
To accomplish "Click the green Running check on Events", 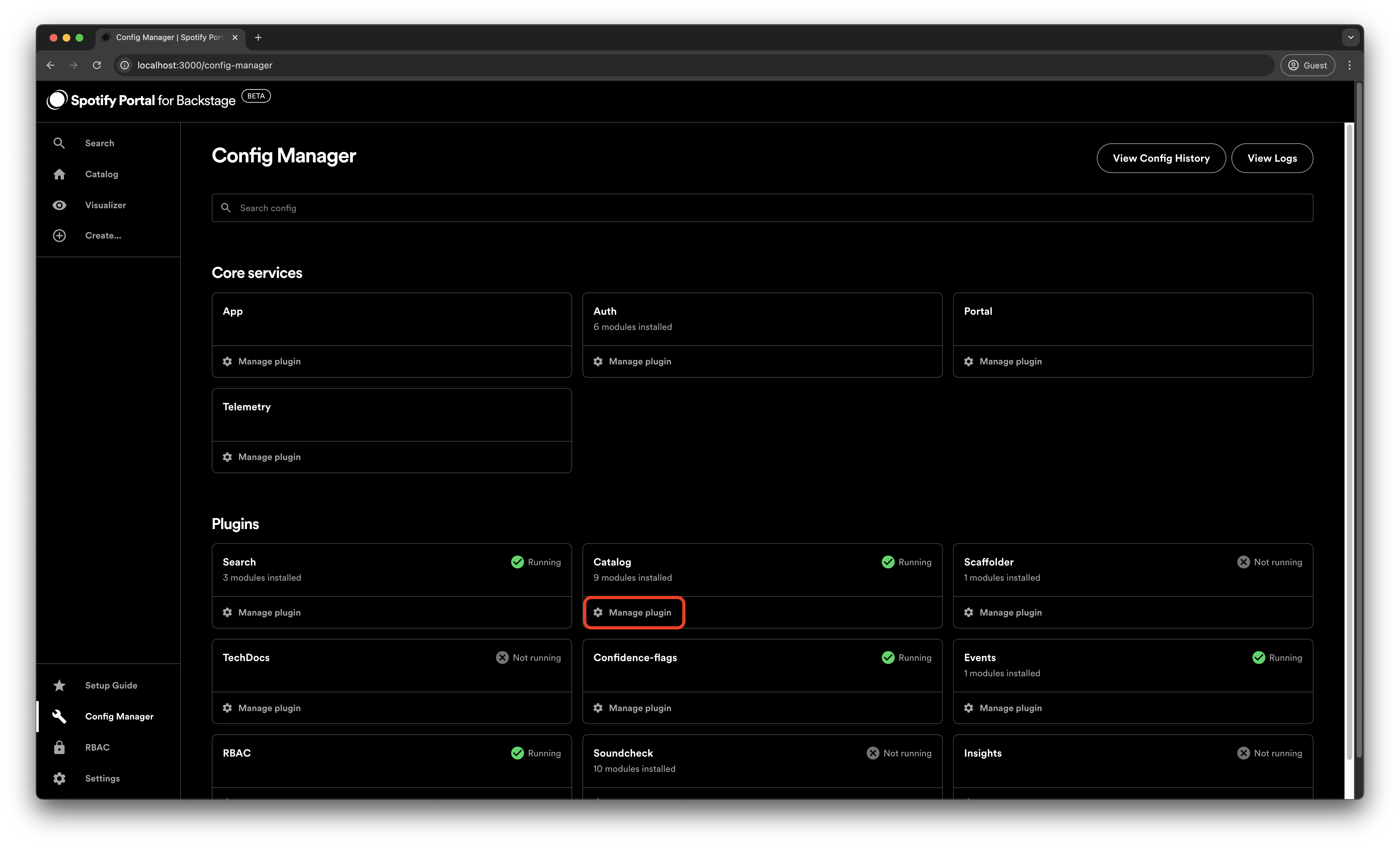I will click(x=1259, y=657).
